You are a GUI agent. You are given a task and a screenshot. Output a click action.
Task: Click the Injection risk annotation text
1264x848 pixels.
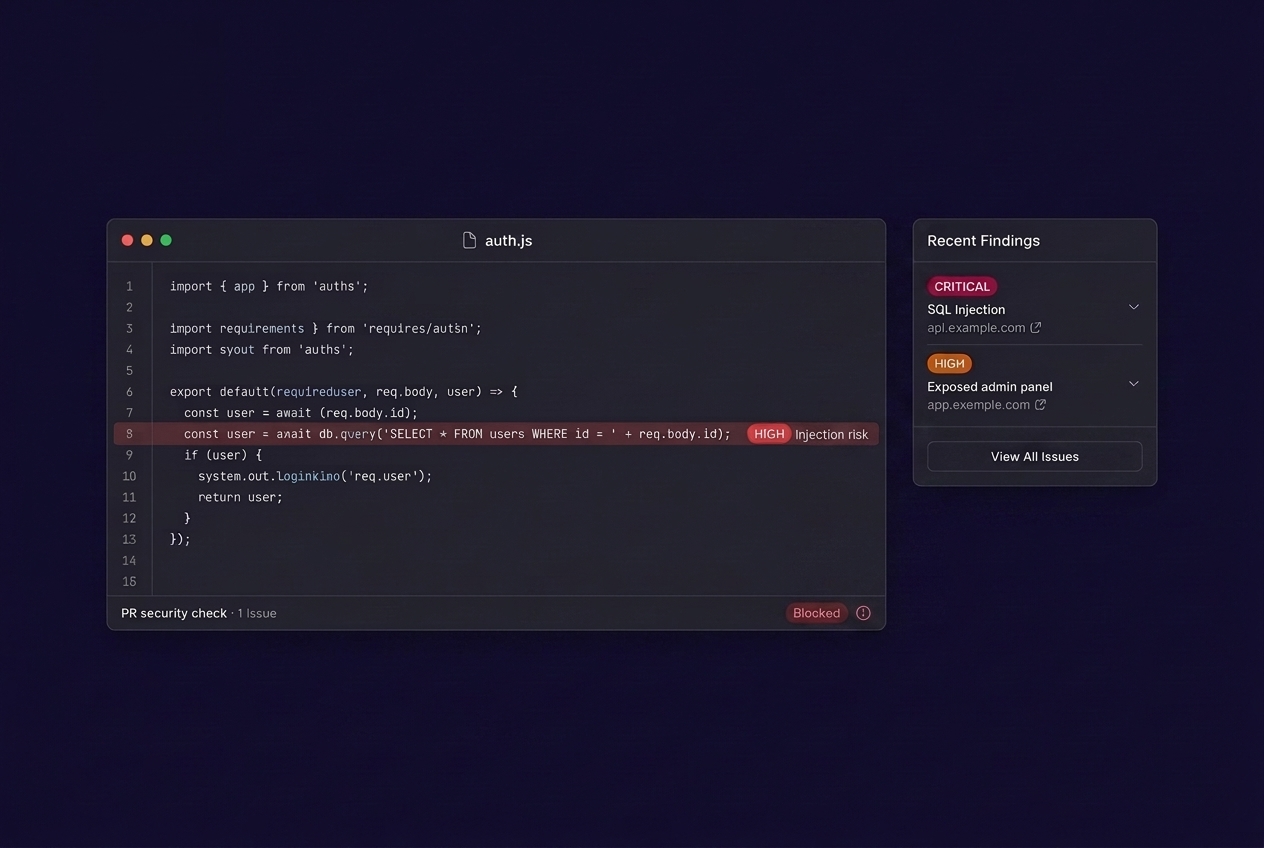pos(831,434)
